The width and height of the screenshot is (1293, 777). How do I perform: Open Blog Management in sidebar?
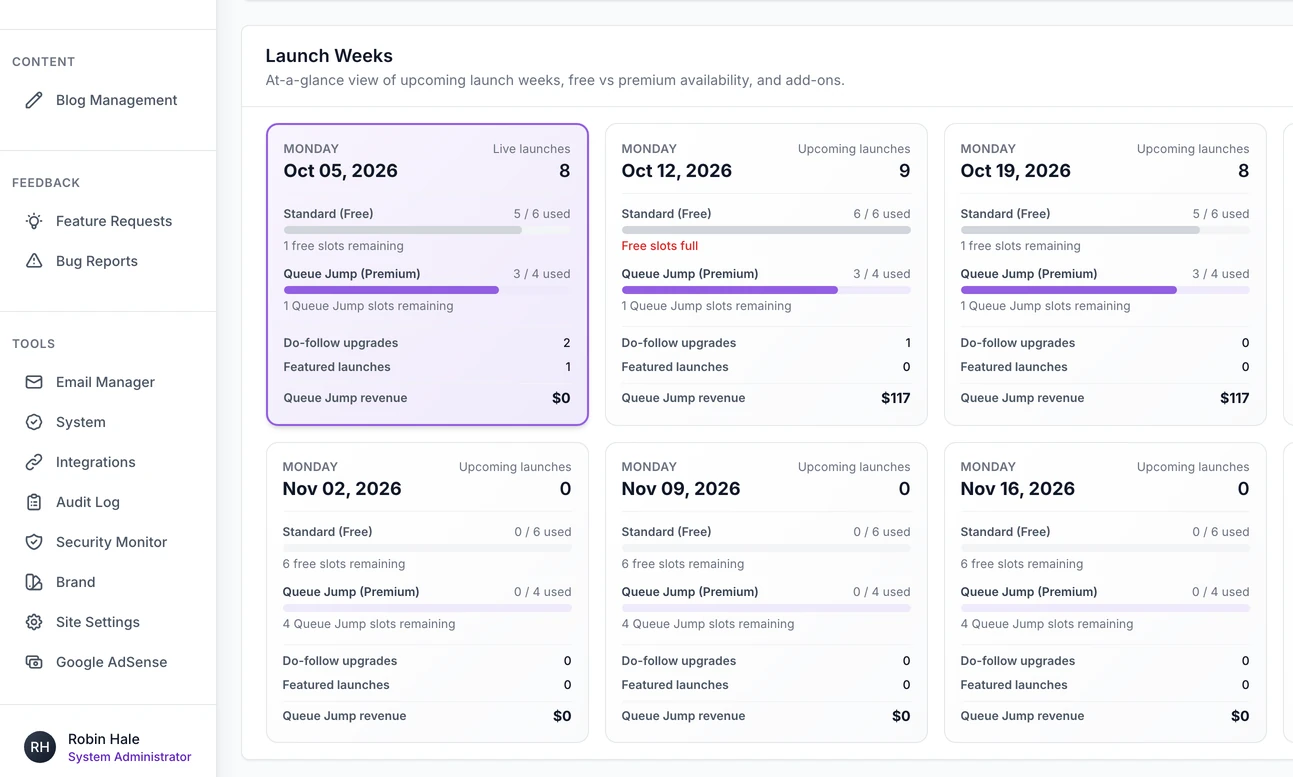click(108, 100)
